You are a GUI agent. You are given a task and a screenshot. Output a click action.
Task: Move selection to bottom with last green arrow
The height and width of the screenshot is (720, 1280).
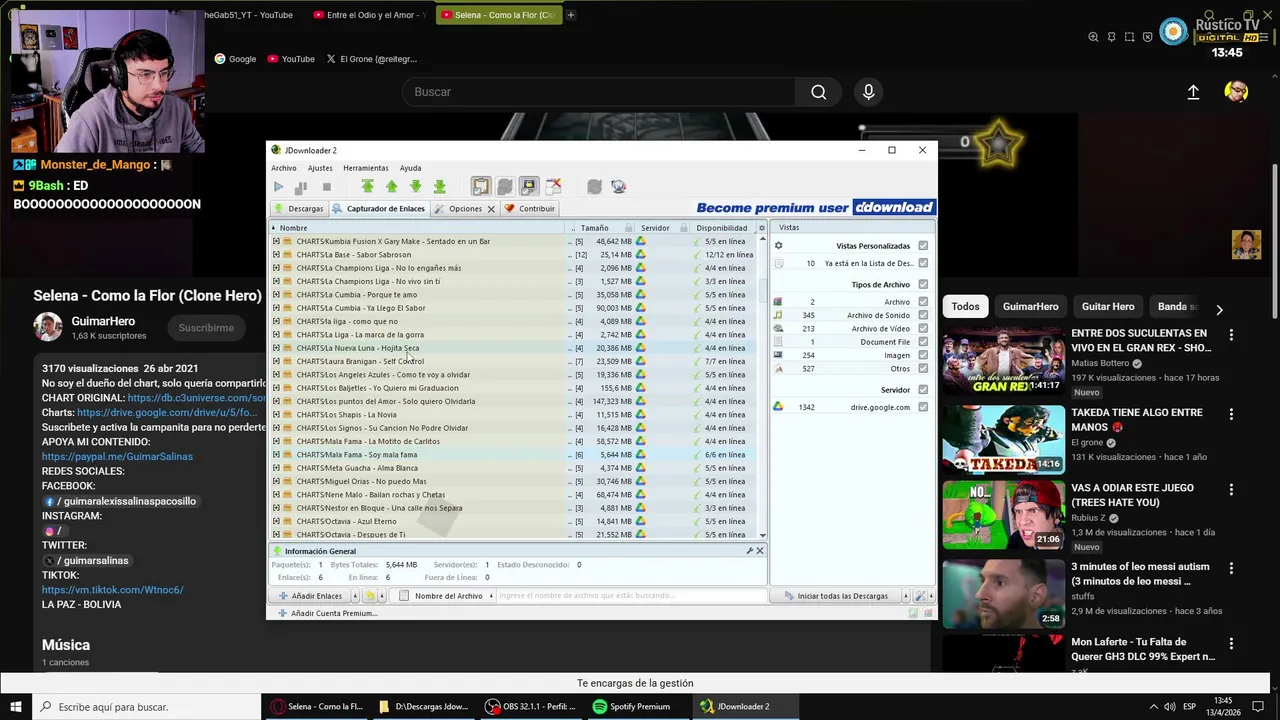pos(439,187)
